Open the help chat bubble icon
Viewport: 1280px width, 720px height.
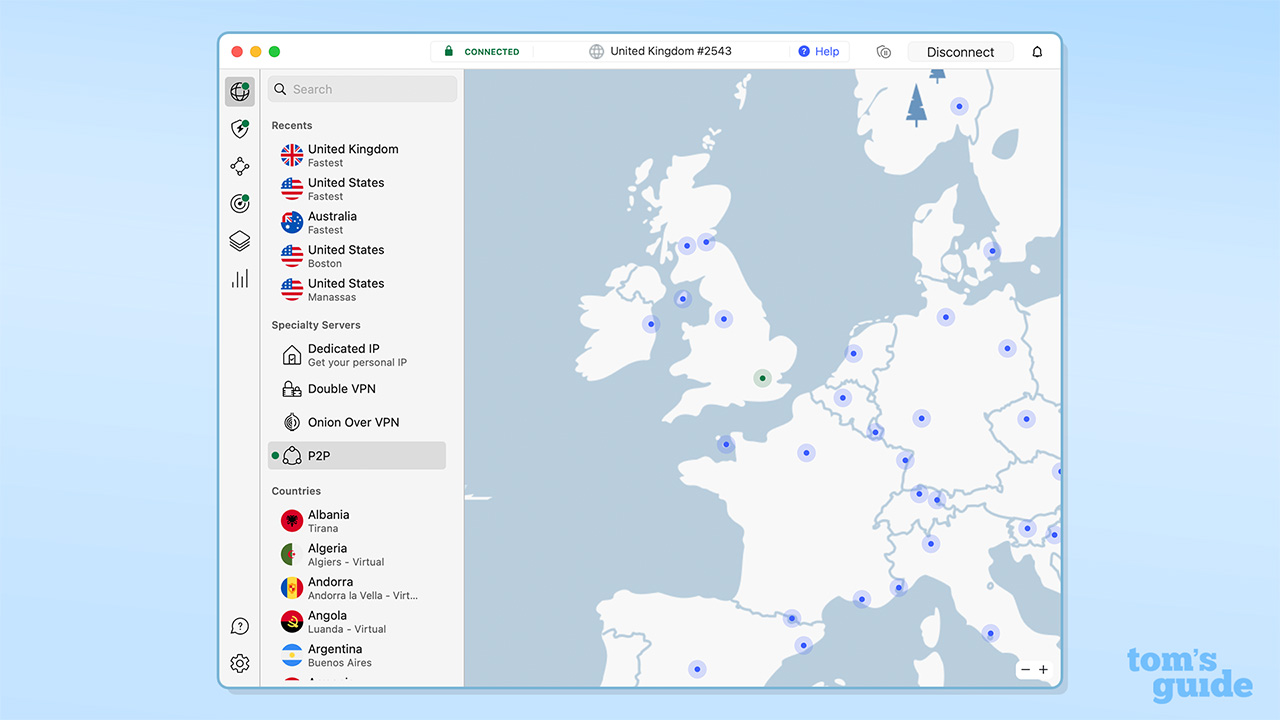click(x=240, y=626)
